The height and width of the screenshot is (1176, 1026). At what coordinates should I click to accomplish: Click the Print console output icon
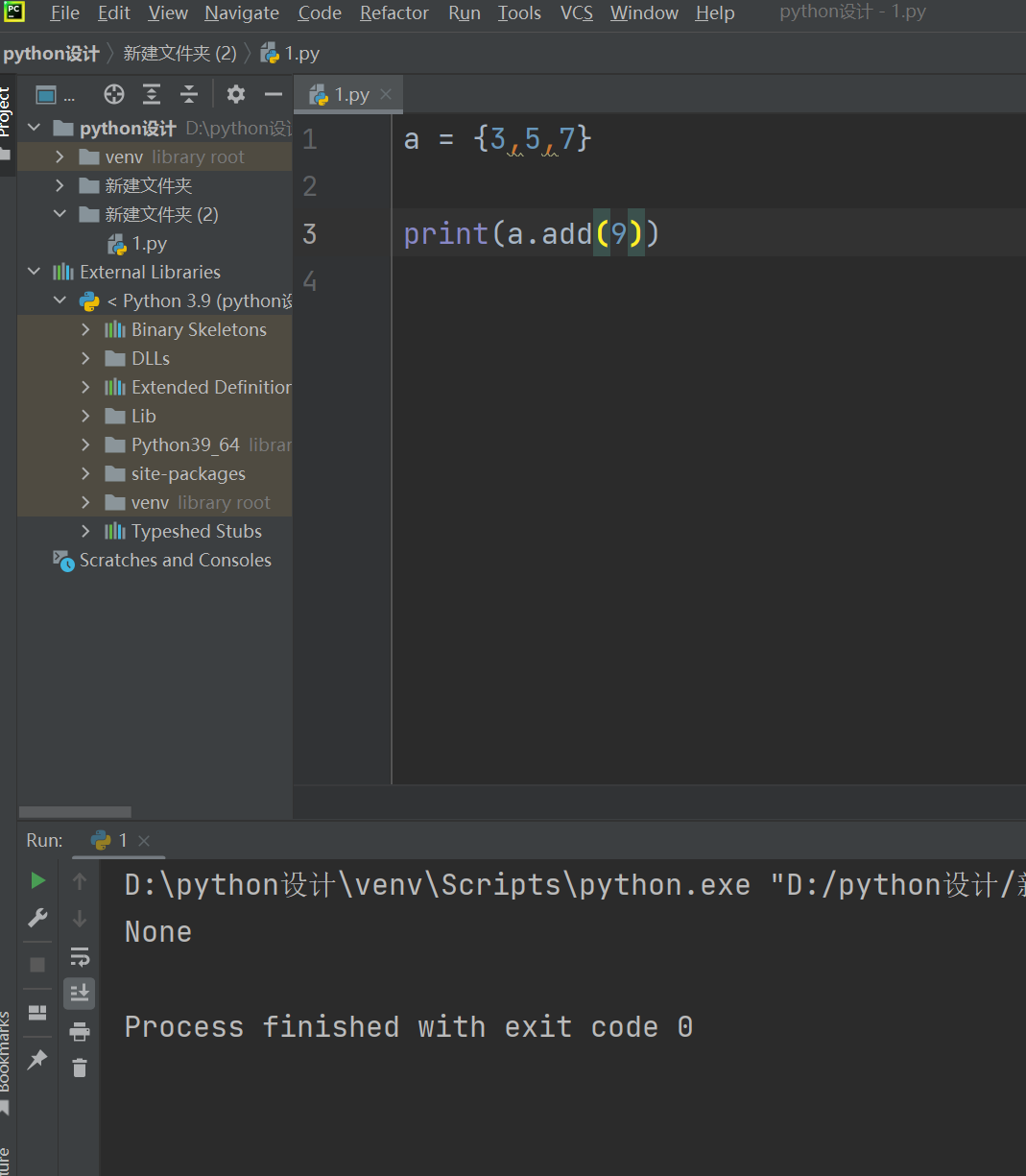80,1032
